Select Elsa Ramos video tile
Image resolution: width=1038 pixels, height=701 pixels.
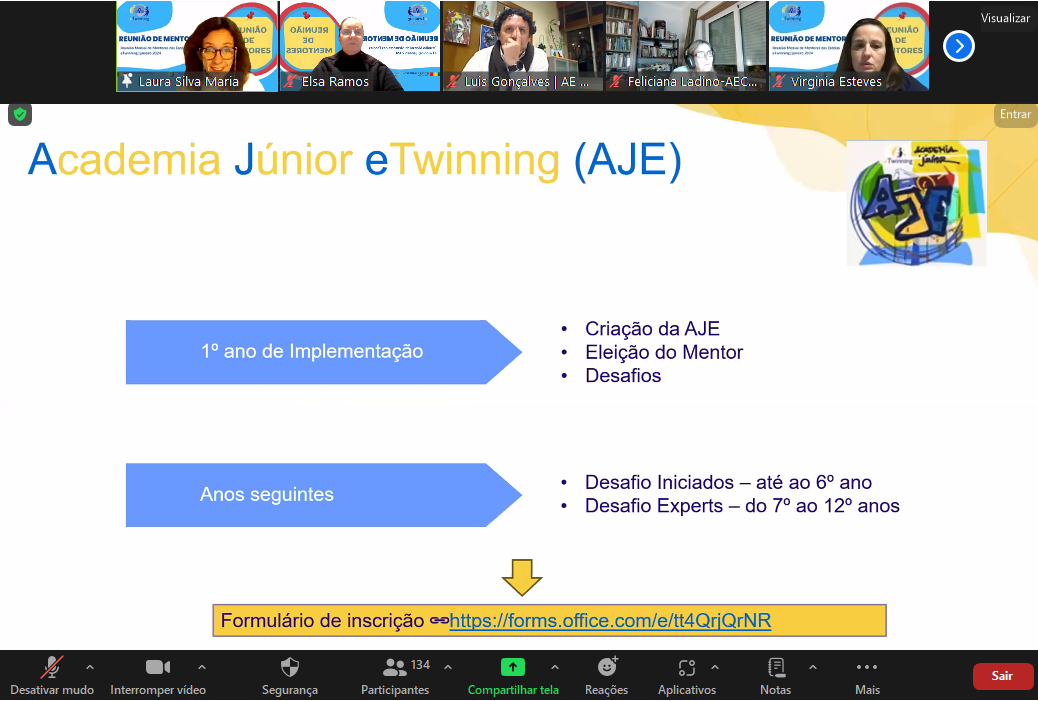(x=360, y=46)
